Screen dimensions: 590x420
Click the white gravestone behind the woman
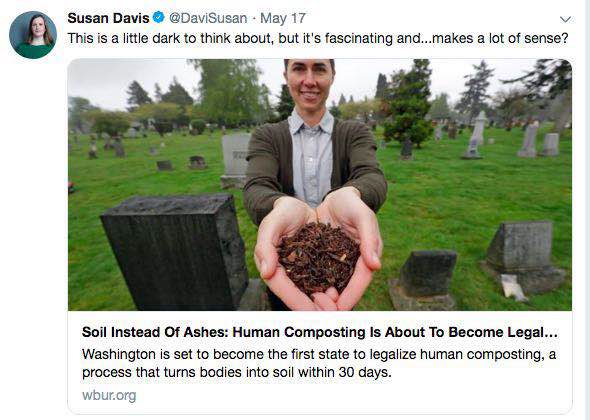[x=235, y=160]
